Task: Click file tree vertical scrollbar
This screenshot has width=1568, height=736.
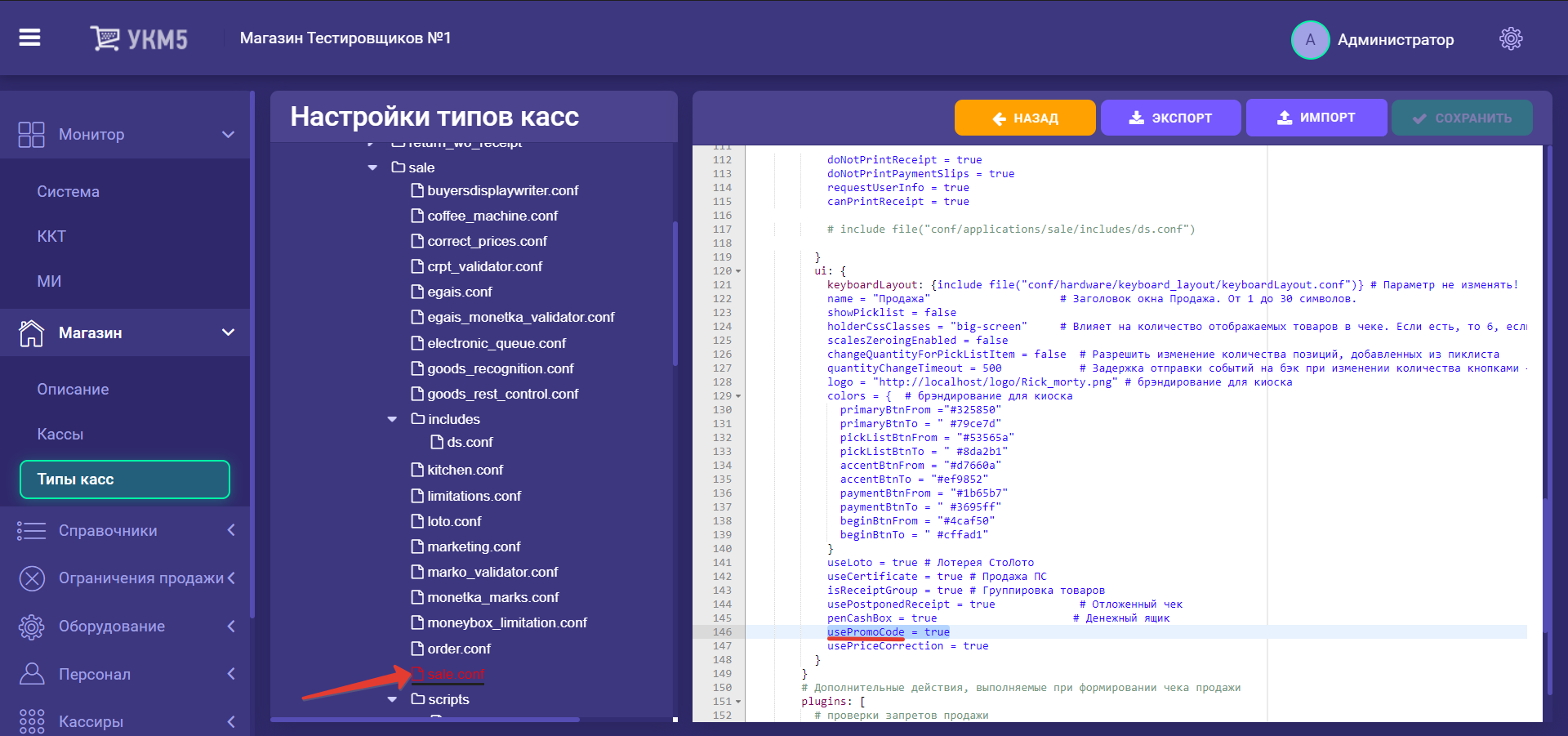Action: [x=675, y=294]
